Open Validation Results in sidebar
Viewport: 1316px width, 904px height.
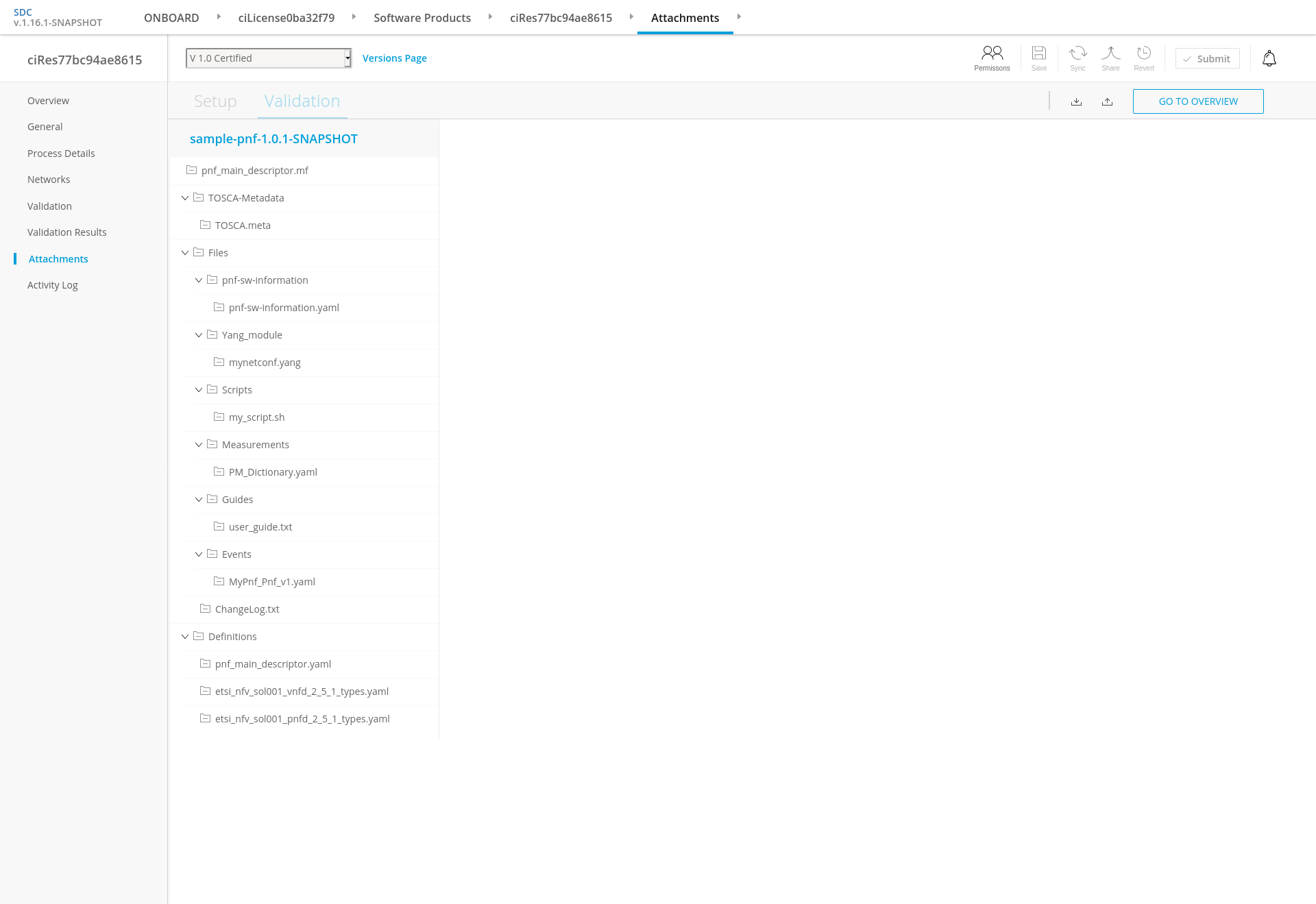pyautogui.click(x=67, y=232)
